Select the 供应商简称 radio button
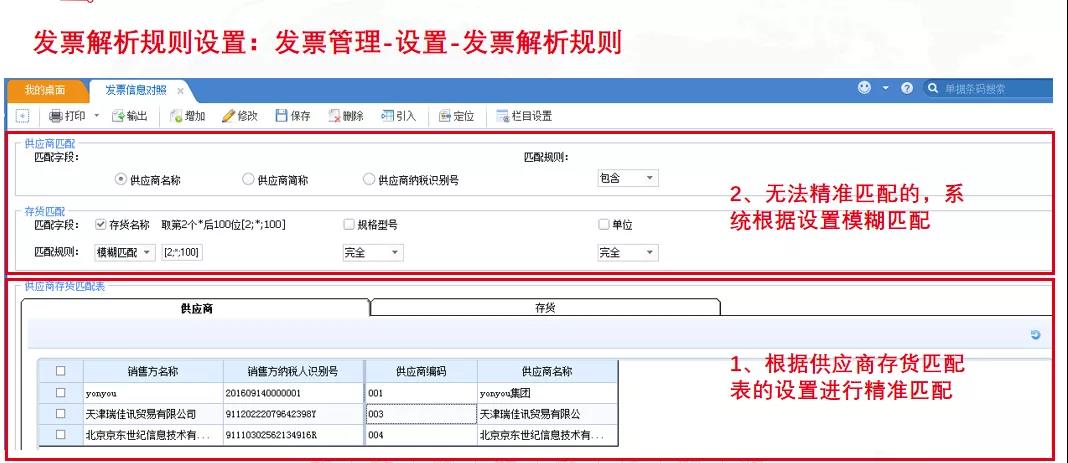Viewport: 1068px width, 463px height. (247, 179)
